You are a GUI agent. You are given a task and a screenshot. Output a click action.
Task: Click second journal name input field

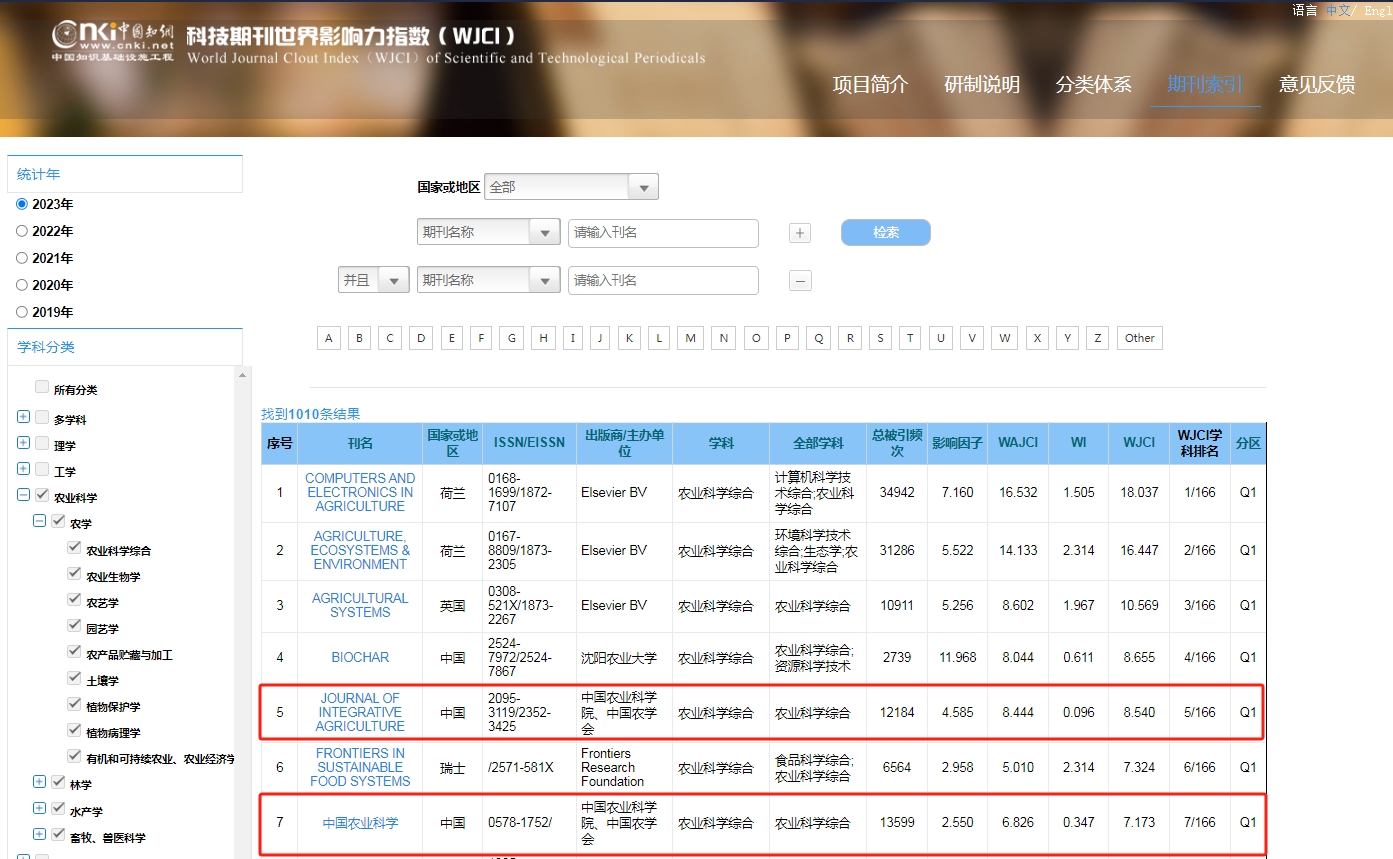pyautogui.click(x=663, y=280)
